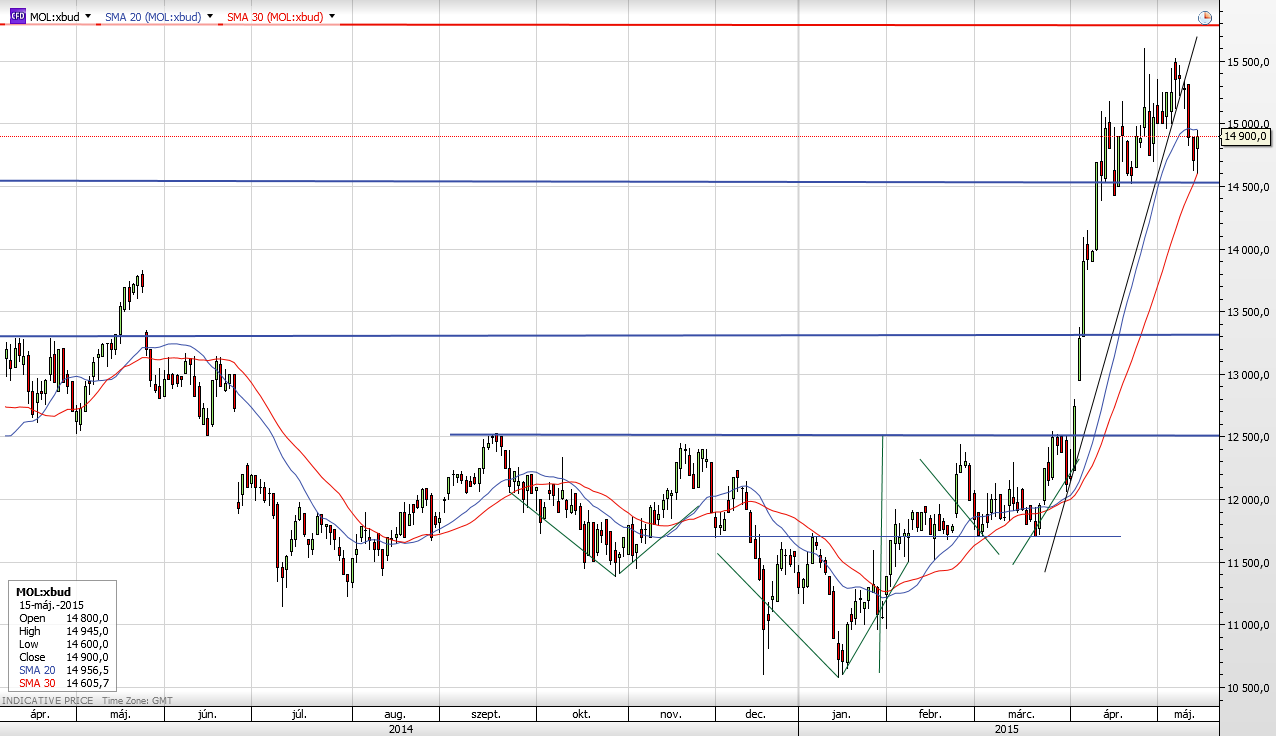Click the 12 500,0 price axis label
Screen dimensions: 1276x736
tap(1247, 438)
